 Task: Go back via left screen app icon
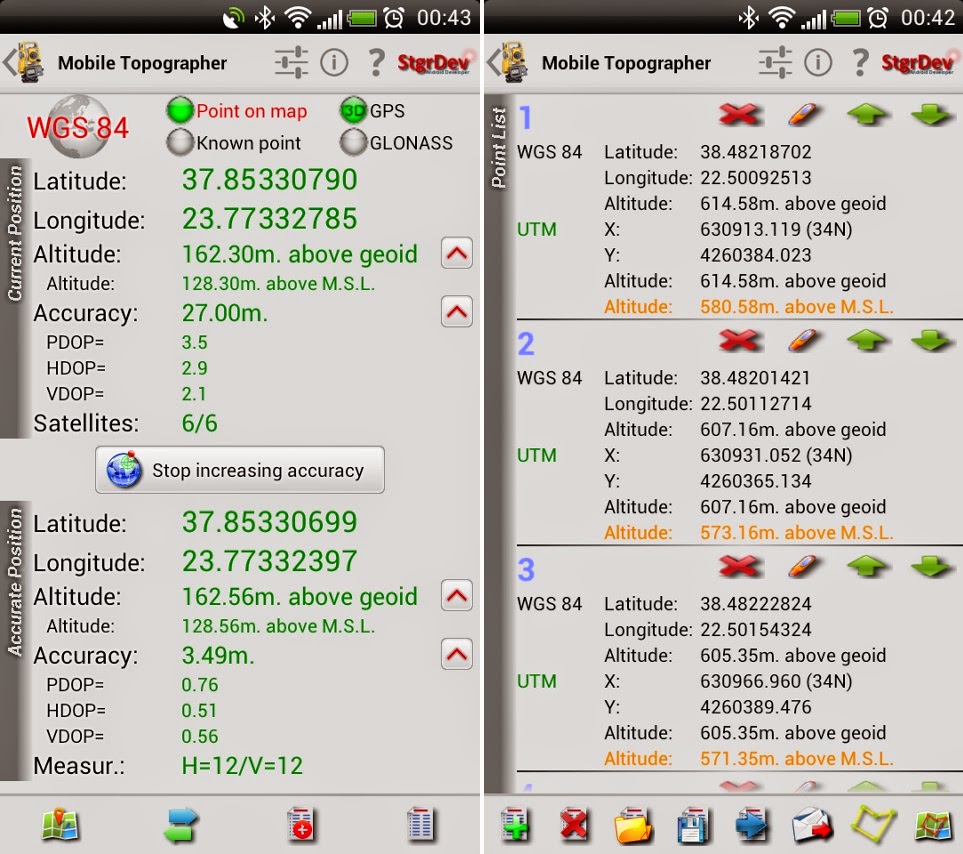25,62
